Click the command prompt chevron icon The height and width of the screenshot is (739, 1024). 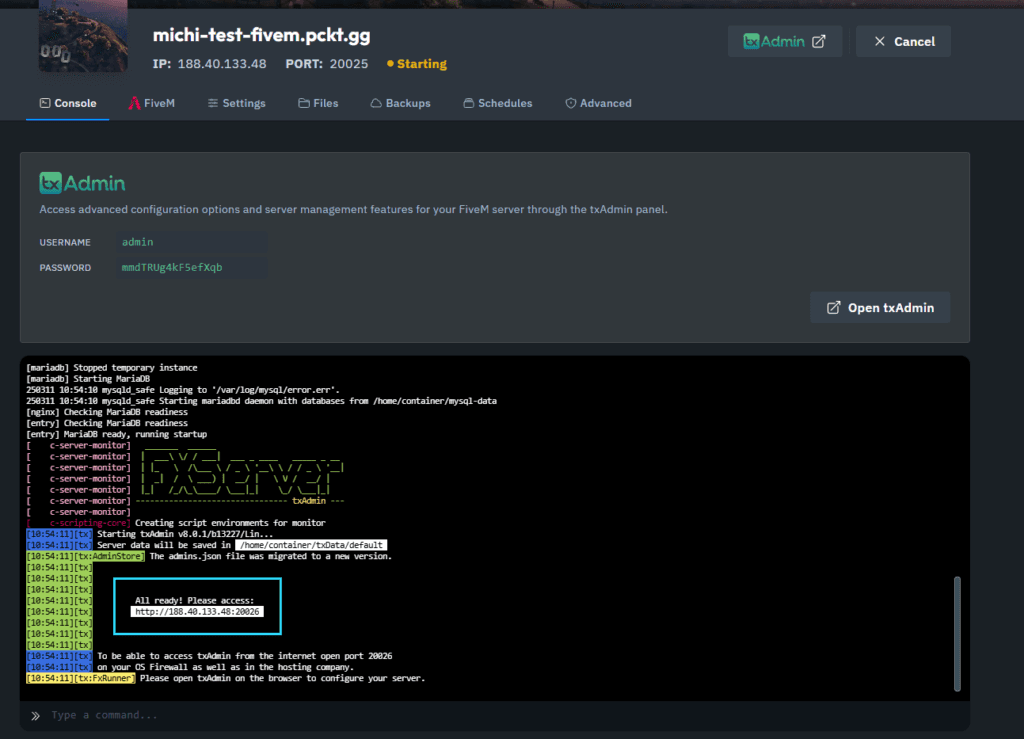point(35,715)
